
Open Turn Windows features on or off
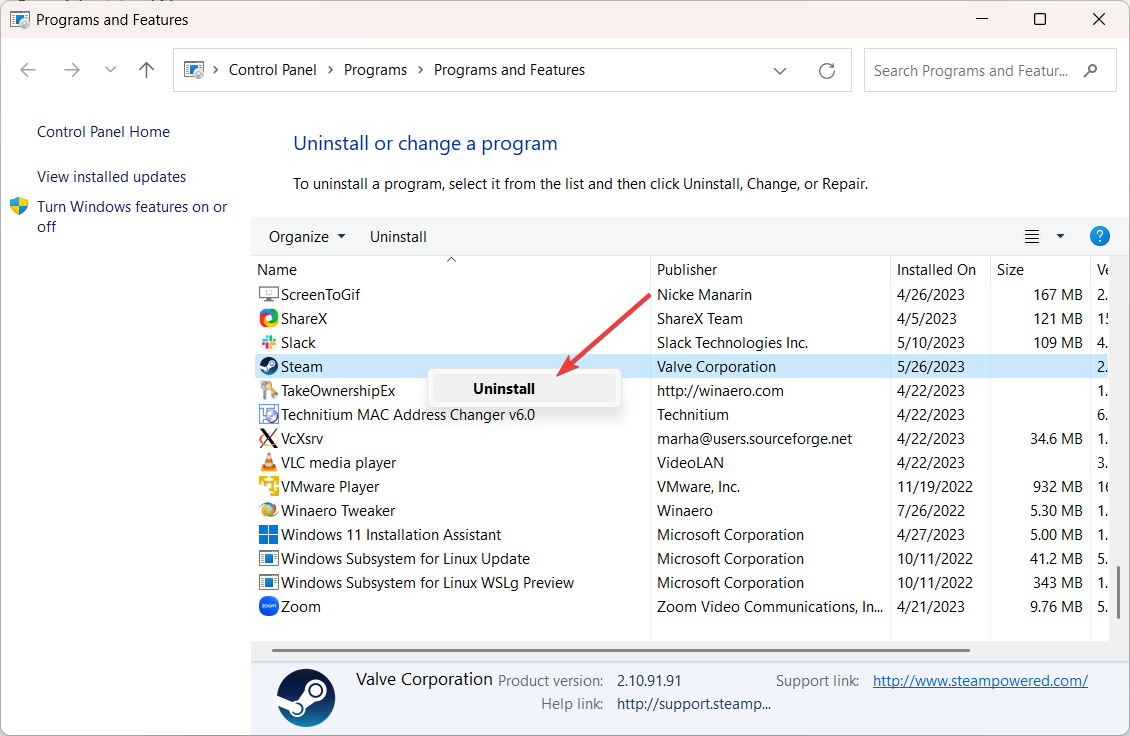click(x=132, y=216)
